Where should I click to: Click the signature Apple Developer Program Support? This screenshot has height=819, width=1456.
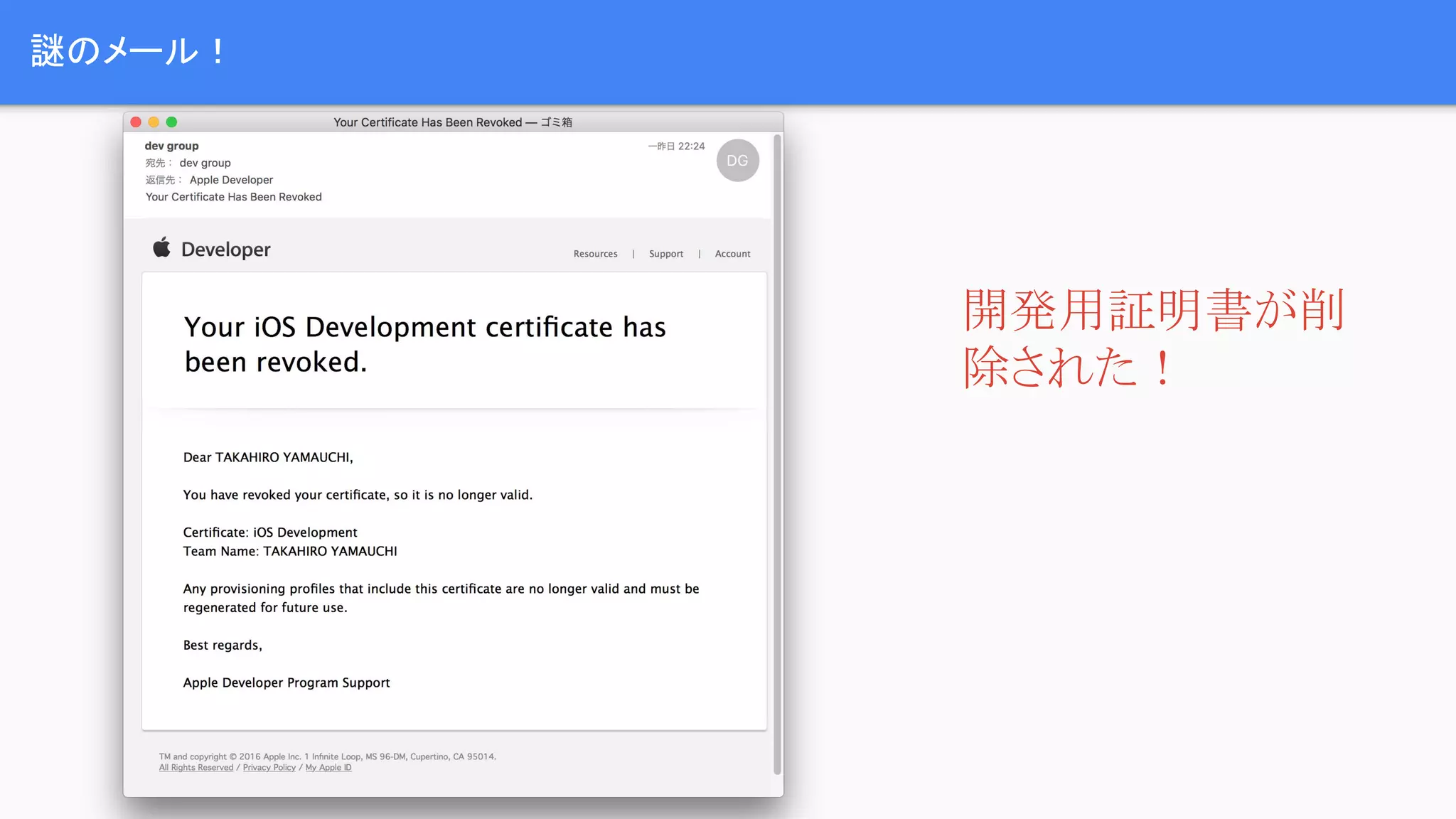click(x=287, y=682)
